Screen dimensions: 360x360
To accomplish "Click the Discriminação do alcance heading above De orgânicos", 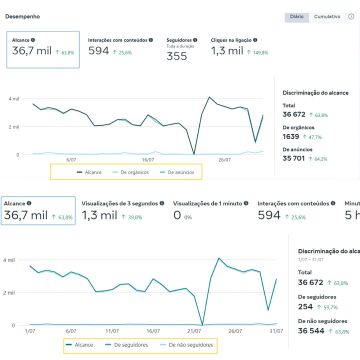I will point(315,93).
